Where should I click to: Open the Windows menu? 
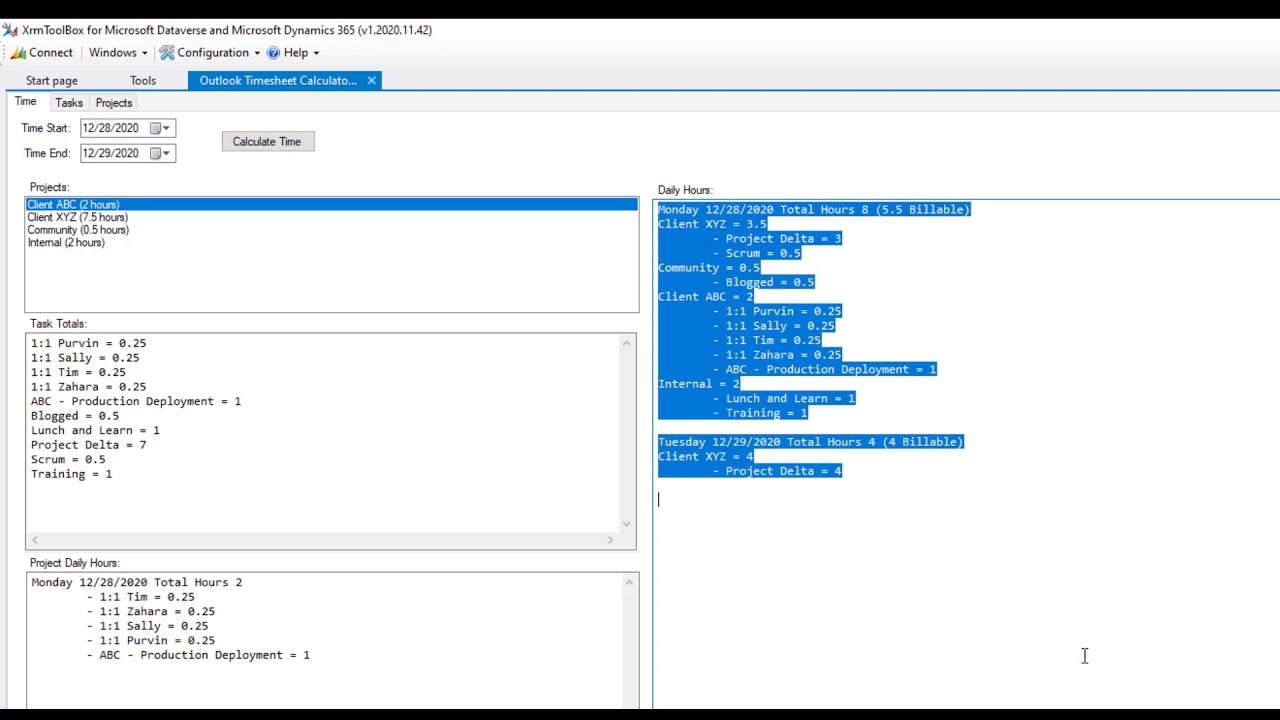118,53
